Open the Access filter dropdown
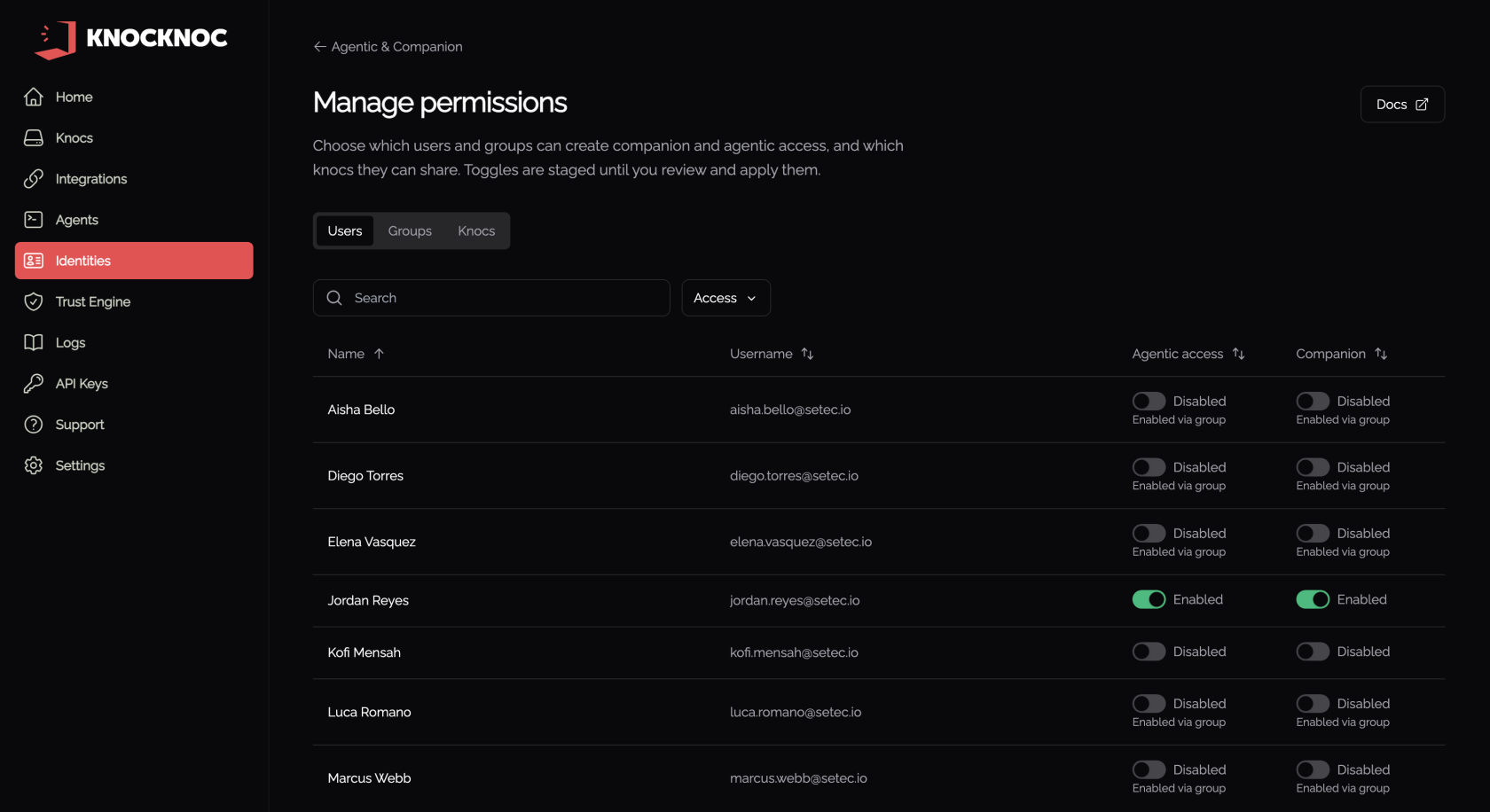The image size is (1490, 812). [x=725, y=298]
